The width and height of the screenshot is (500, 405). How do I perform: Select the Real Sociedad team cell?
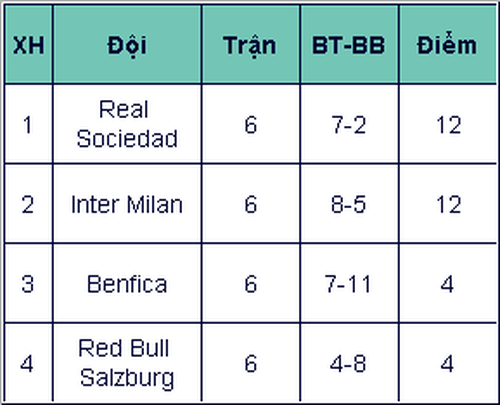[127, 124]
